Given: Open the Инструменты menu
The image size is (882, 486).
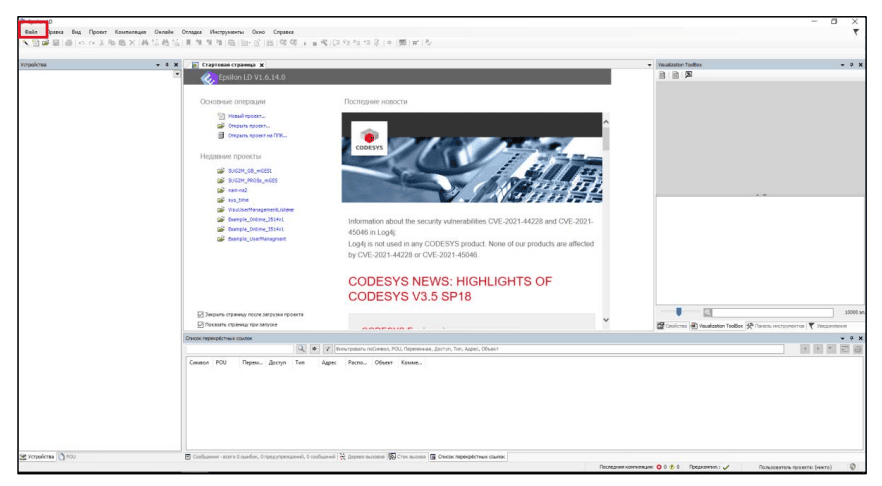Looking at the screenshot, I should point(227,32).
